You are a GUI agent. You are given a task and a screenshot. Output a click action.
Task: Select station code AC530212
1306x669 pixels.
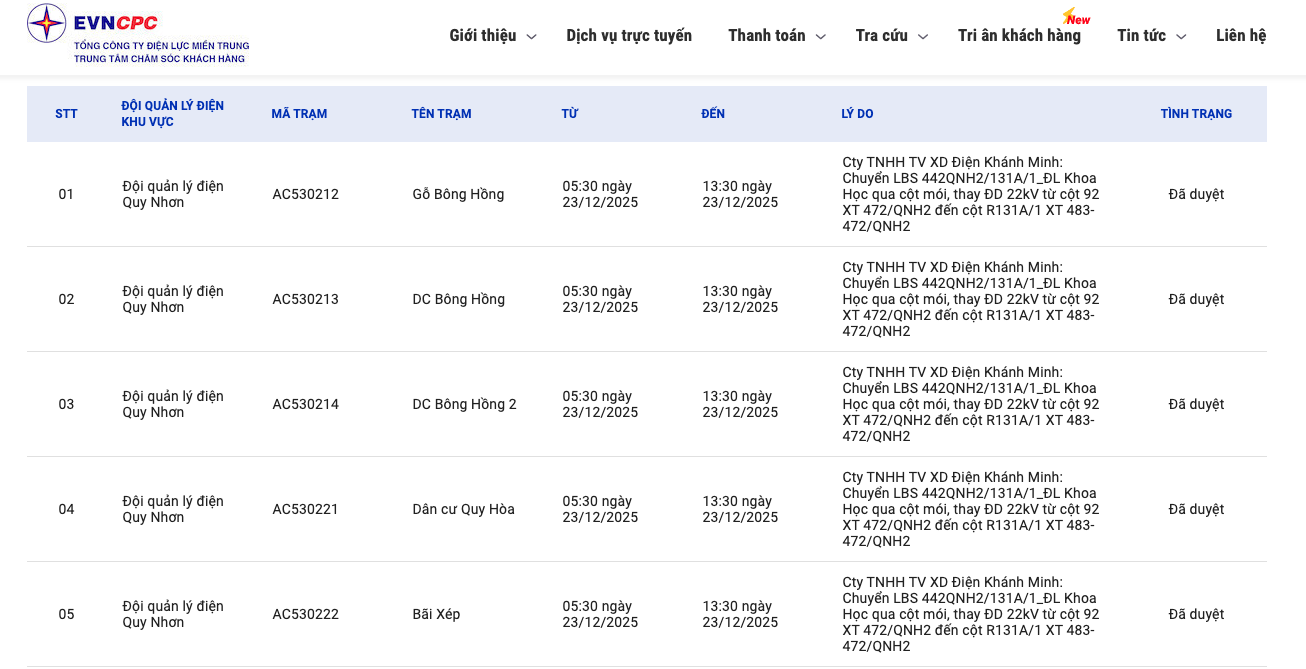pos(305,194)
